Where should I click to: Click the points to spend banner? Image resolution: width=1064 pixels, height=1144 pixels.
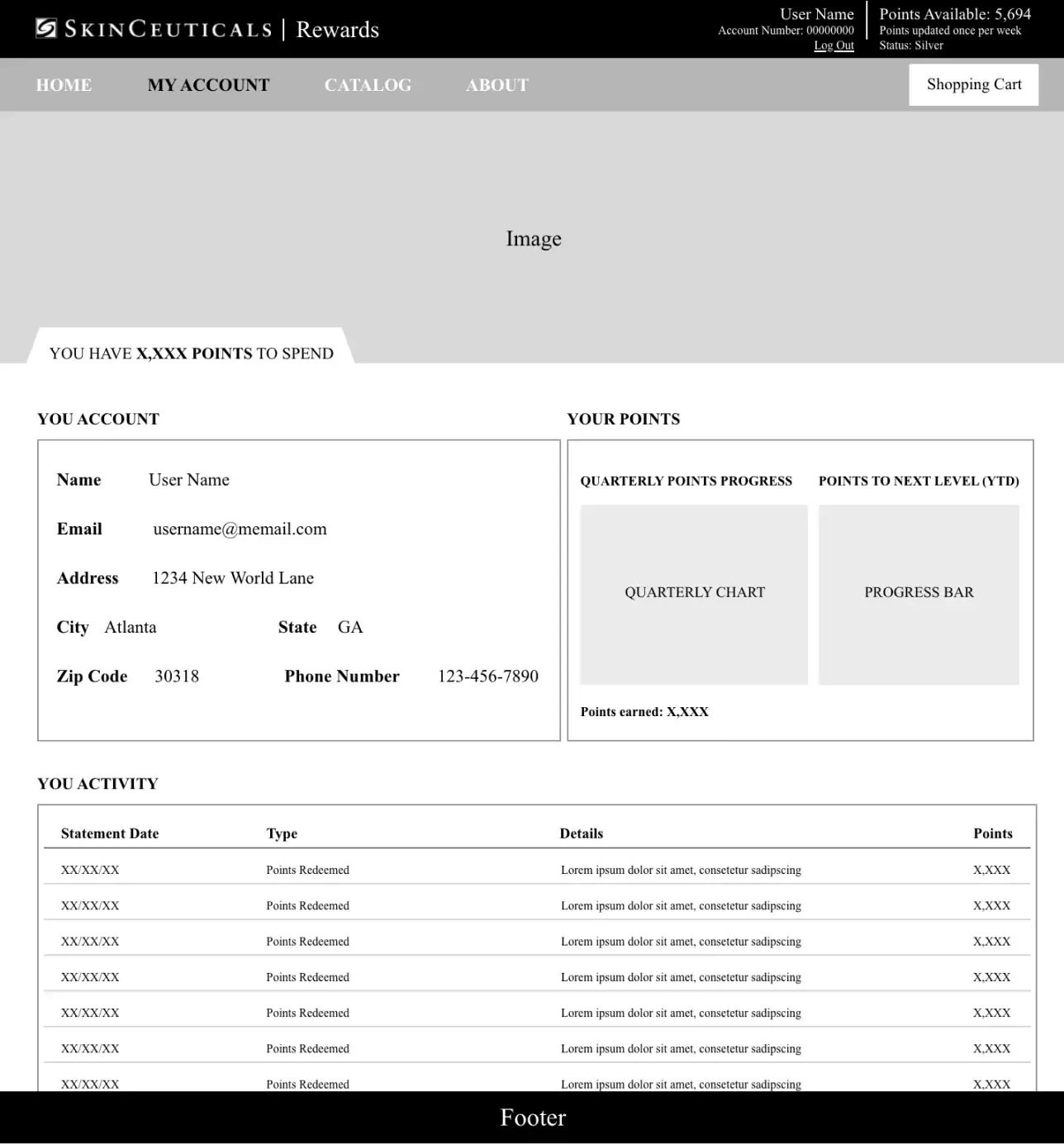(191, 353)
